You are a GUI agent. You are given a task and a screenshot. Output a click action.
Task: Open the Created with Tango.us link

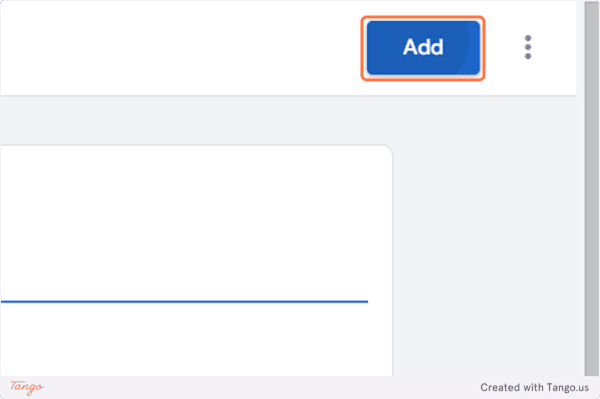(534, 388)
